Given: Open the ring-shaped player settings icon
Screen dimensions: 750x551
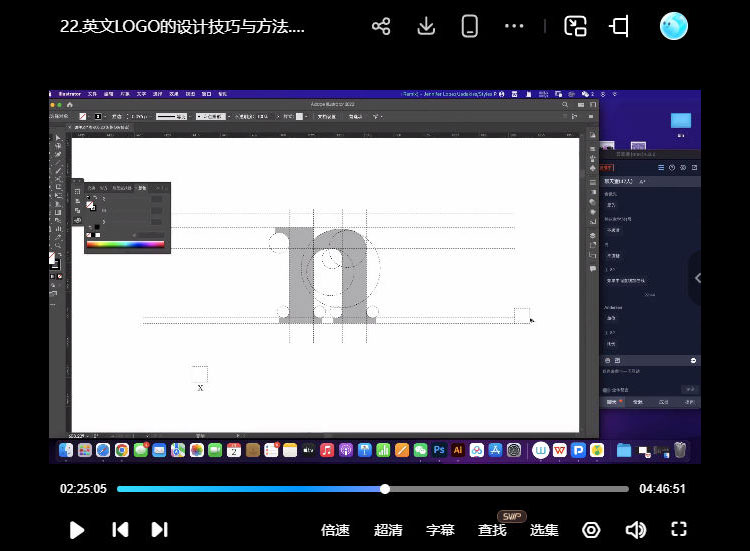Looking at the screenshot, I should [x=591, y=530].
